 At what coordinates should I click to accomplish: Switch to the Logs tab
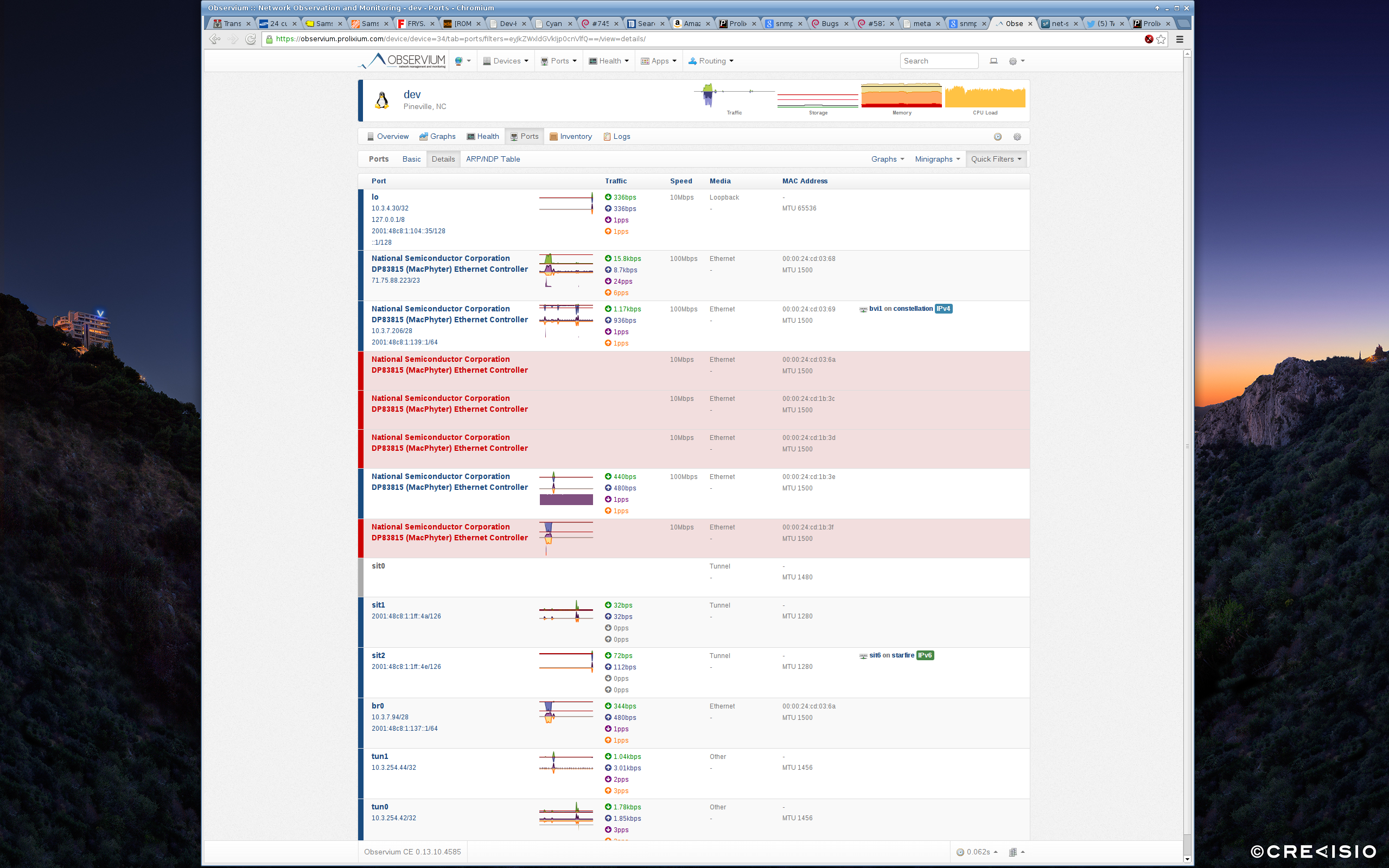[x=616, y=136]
